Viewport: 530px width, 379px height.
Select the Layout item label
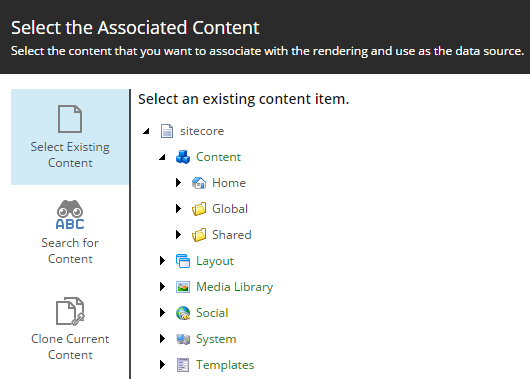click(x=215, y=261)
